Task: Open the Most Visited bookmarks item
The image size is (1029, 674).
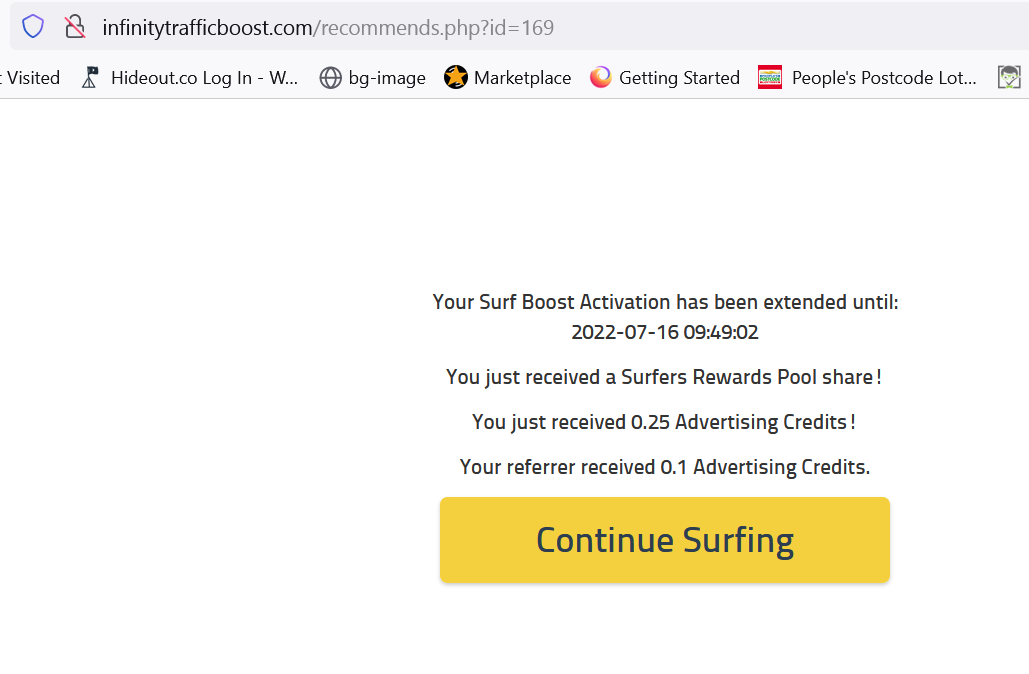Action: pos(30,77)
